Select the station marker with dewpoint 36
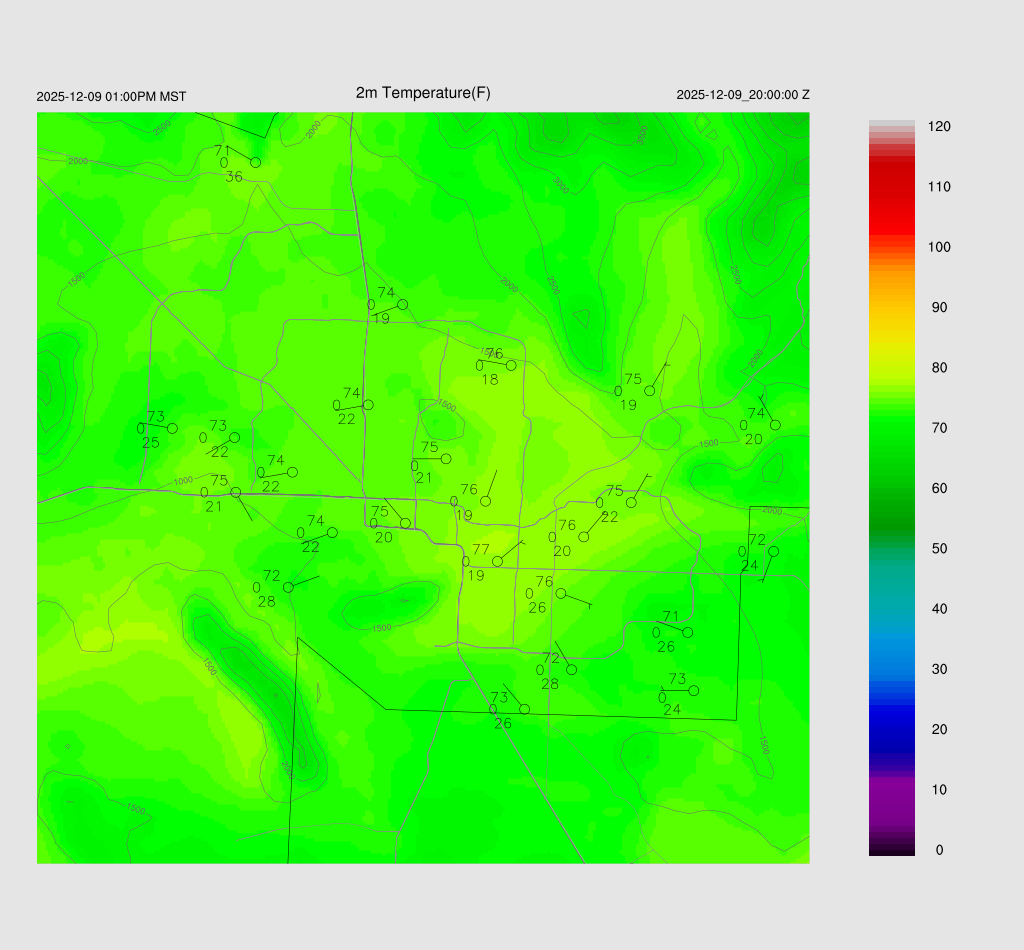Image resolution: width=1024 pixels, height=950 pixels. (x=255, y=162)
